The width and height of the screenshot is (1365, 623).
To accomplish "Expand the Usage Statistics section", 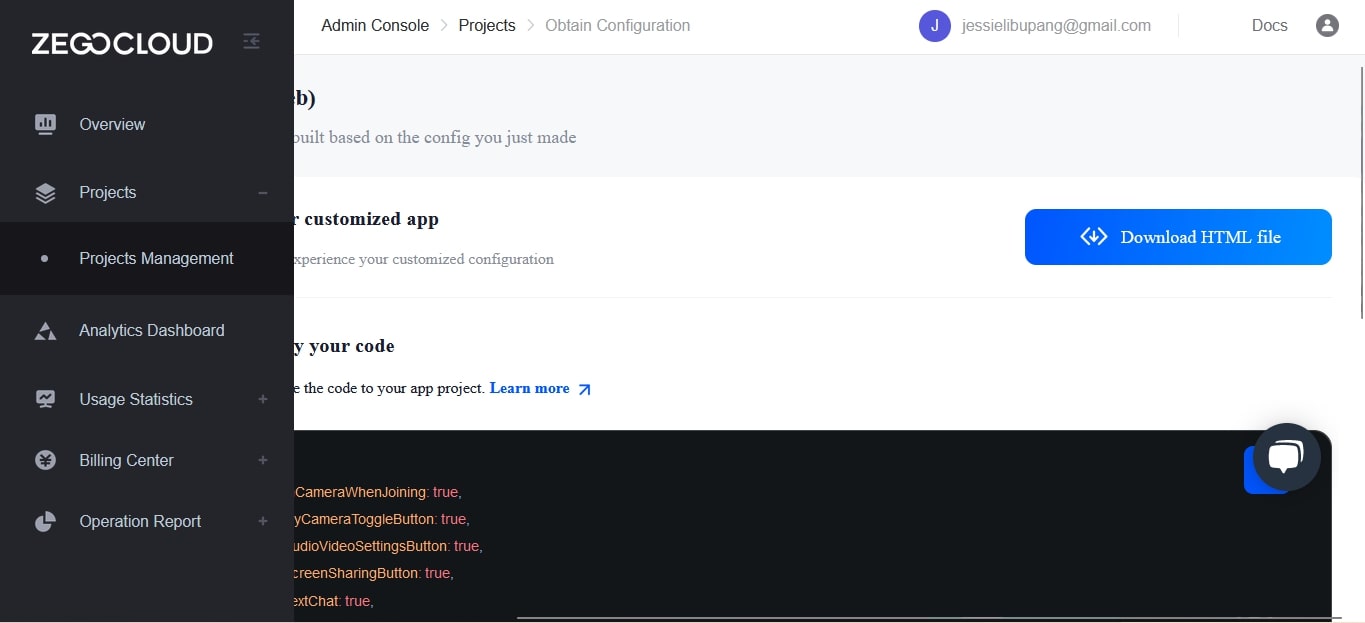I will pos(263,399).
